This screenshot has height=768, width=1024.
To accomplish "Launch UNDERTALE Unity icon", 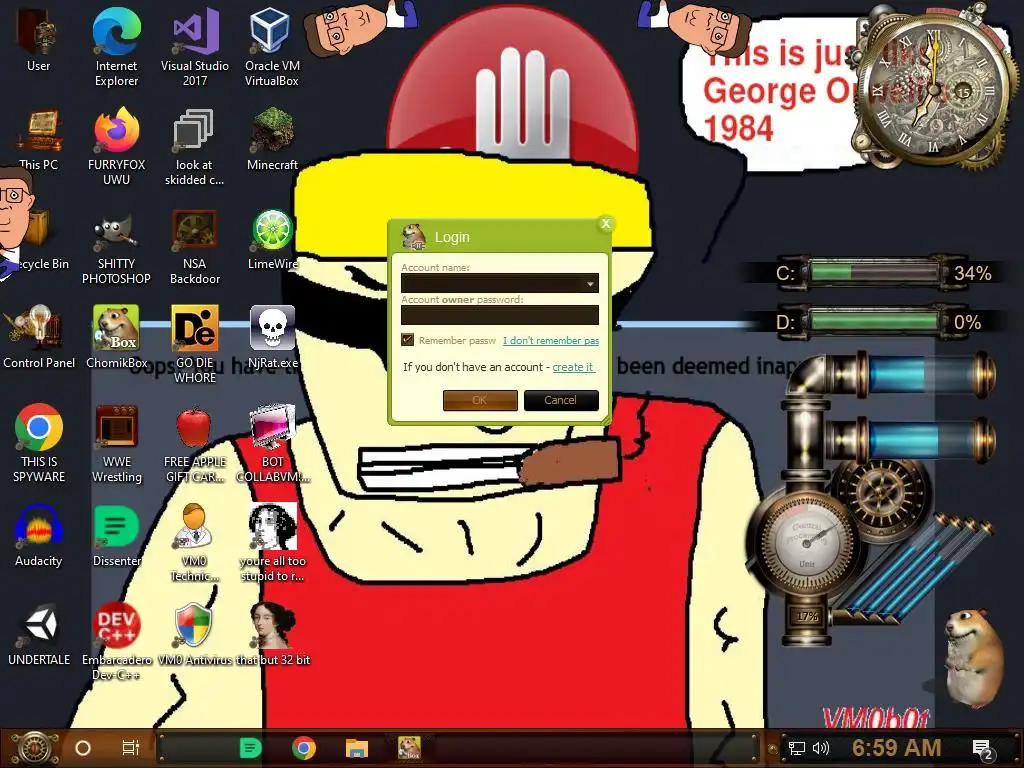I will (39, 635).
